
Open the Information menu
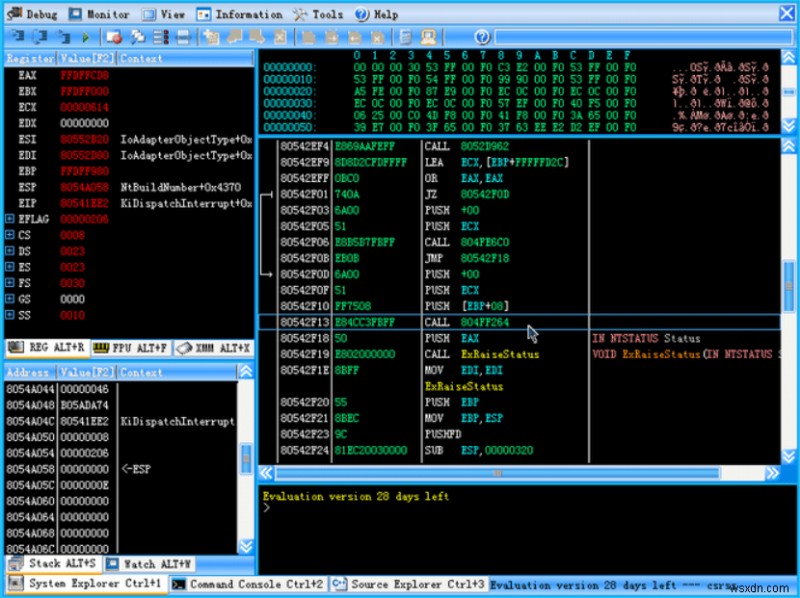tap(239, 14)
